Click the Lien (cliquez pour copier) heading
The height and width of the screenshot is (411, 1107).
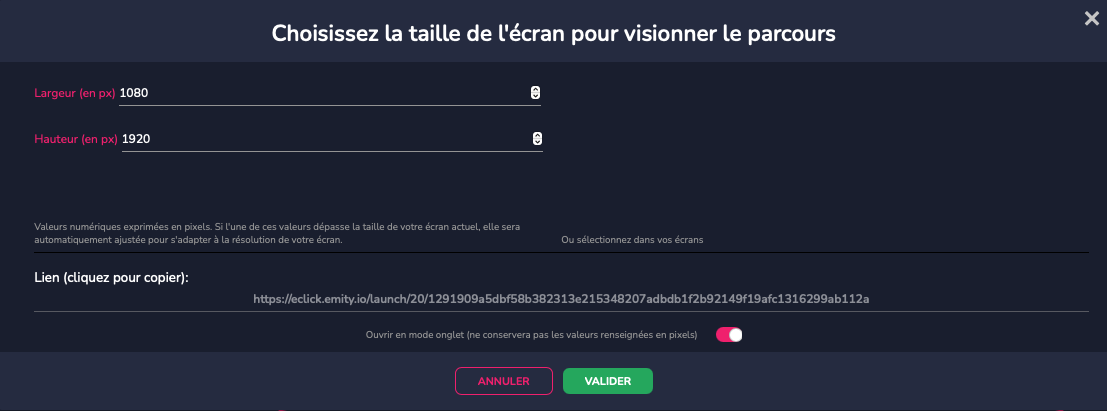[x=112, y=278]
